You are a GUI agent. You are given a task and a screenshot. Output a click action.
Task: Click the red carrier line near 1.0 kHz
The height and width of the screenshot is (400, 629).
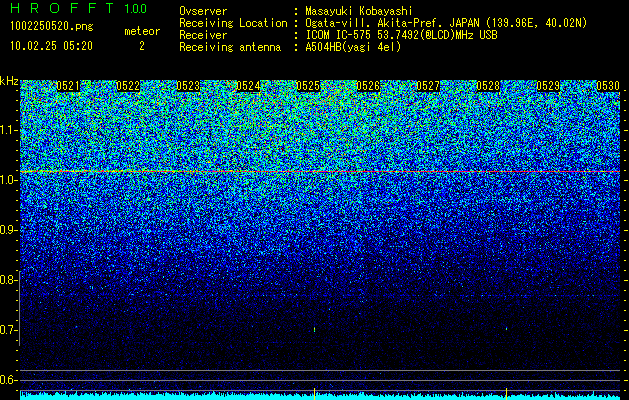coord(320,172)
